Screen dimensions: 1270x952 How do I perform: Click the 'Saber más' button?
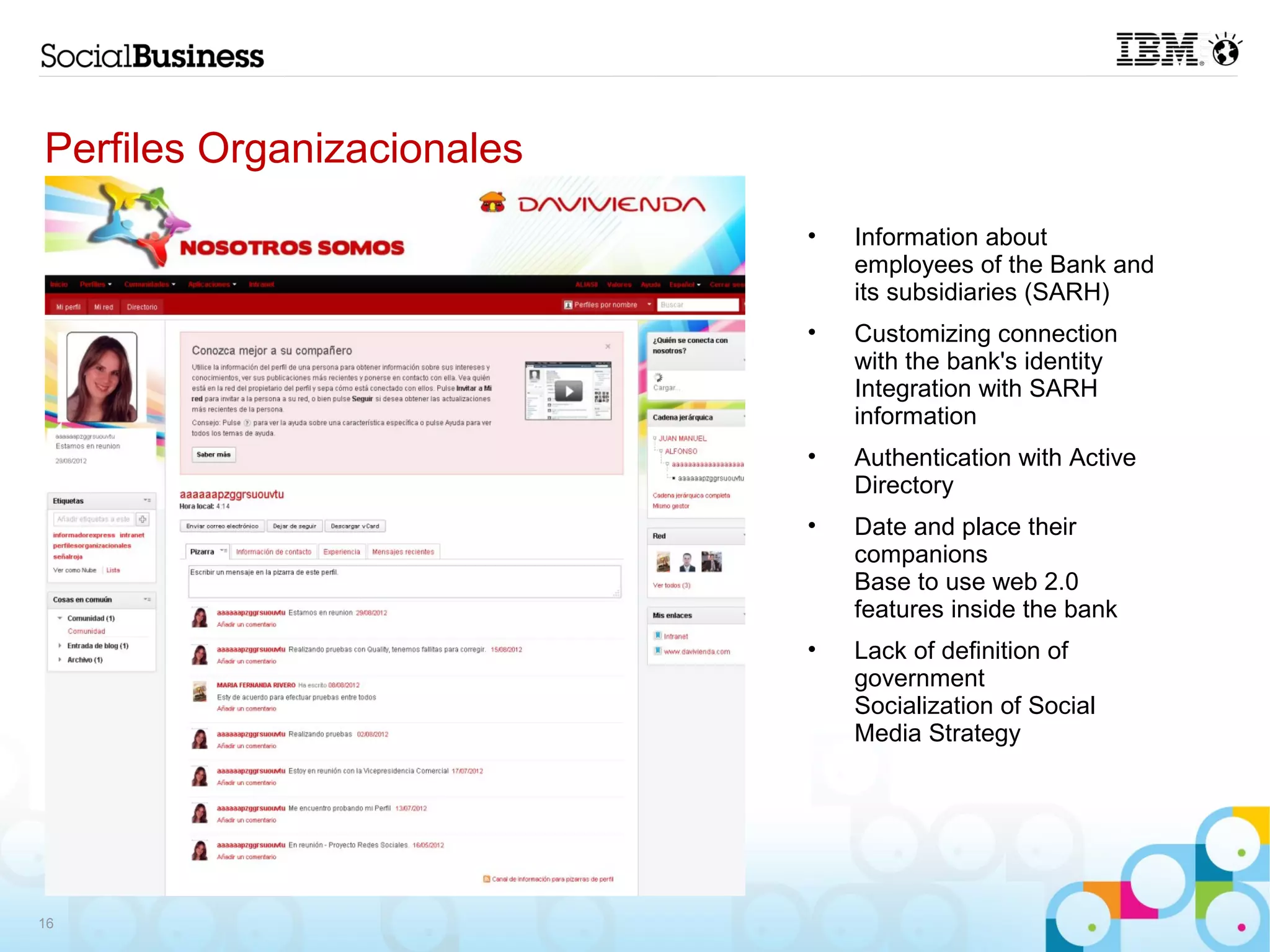tap(213, 454)
